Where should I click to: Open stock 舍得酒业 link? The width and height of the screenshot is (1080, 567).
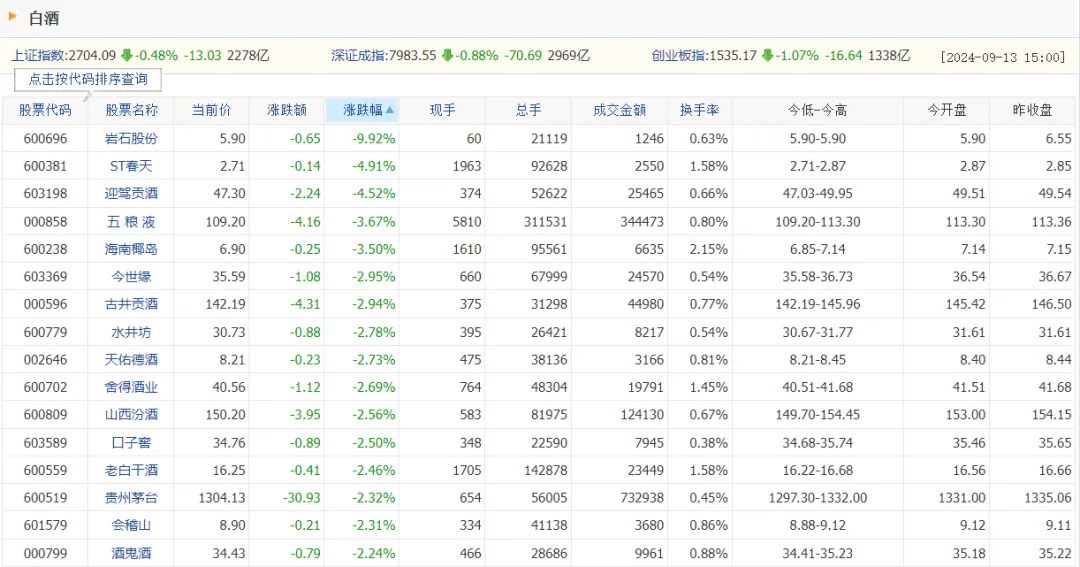(x=131, y=387)
